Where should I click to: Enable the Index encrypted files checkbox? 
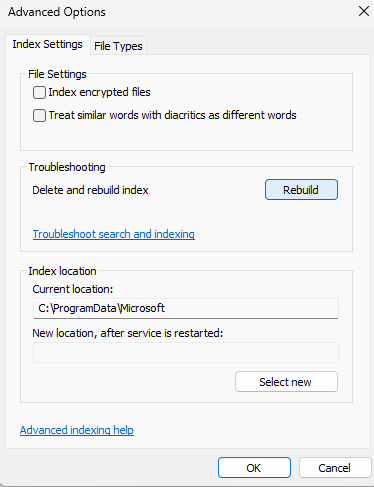(x=39, y=92)
